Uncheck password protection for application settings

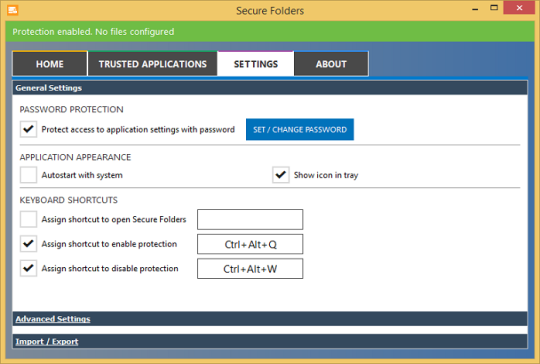point(28,129)
